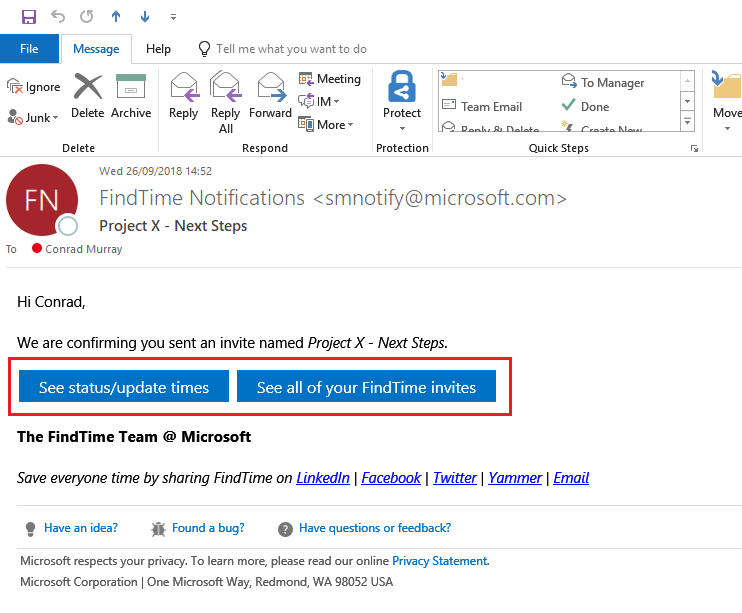Open the Yammer share link
Image resolution: width=742 pixels, height=613 pixels.
(x=515, y=478)
